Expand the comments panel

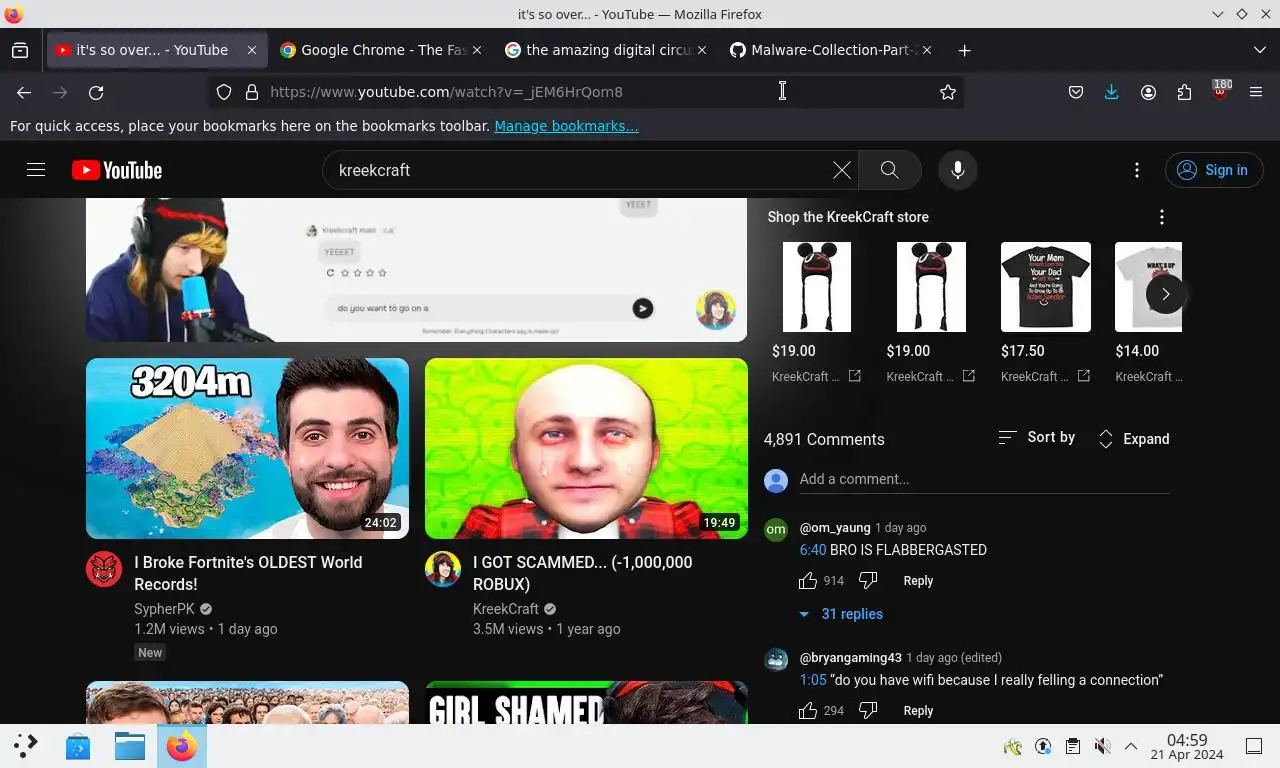[1133, 439]
